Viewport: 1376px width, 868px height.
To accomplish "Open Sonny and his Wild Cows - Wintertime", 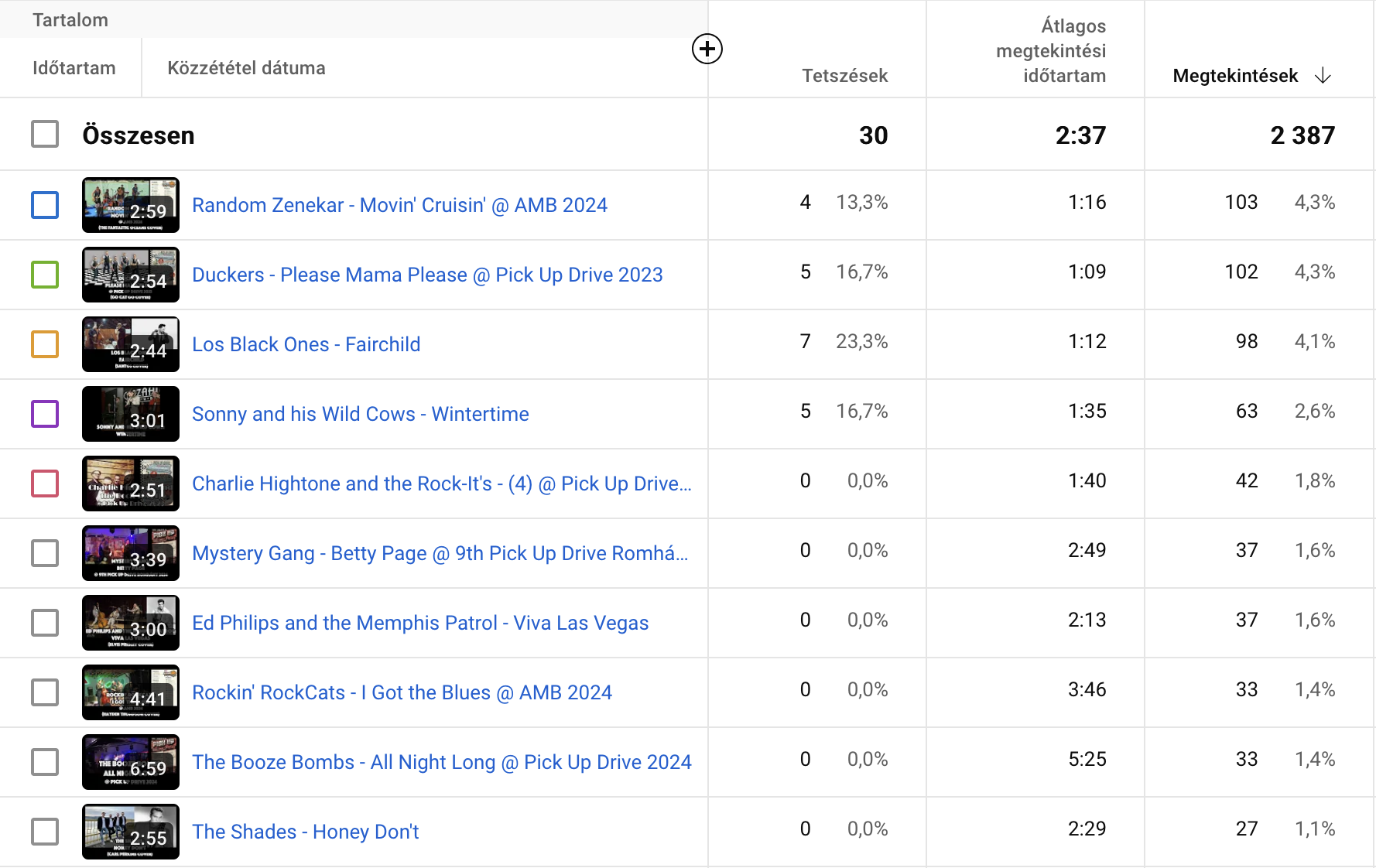I will click(360, 414).
